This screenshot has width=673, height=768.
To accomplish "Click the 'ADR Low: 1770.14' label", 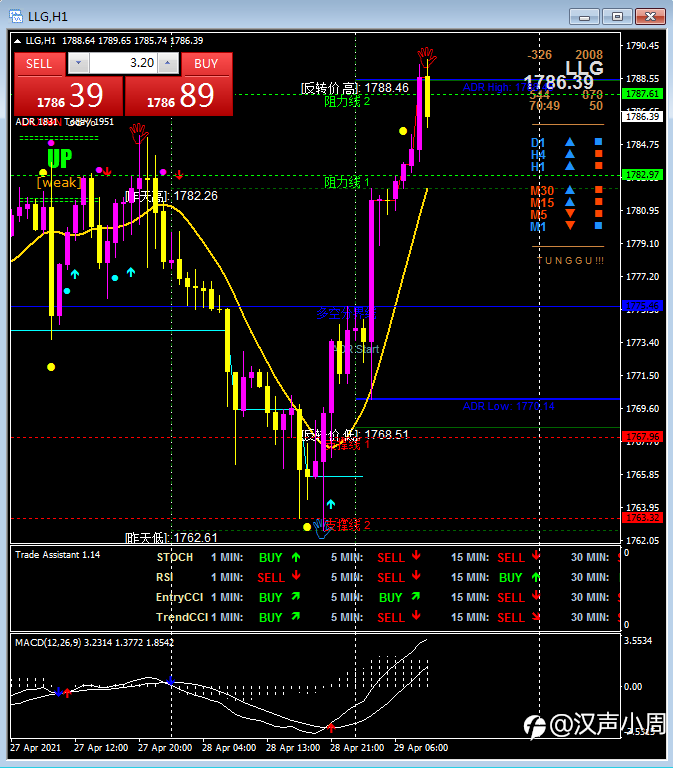I will (508, 406).
